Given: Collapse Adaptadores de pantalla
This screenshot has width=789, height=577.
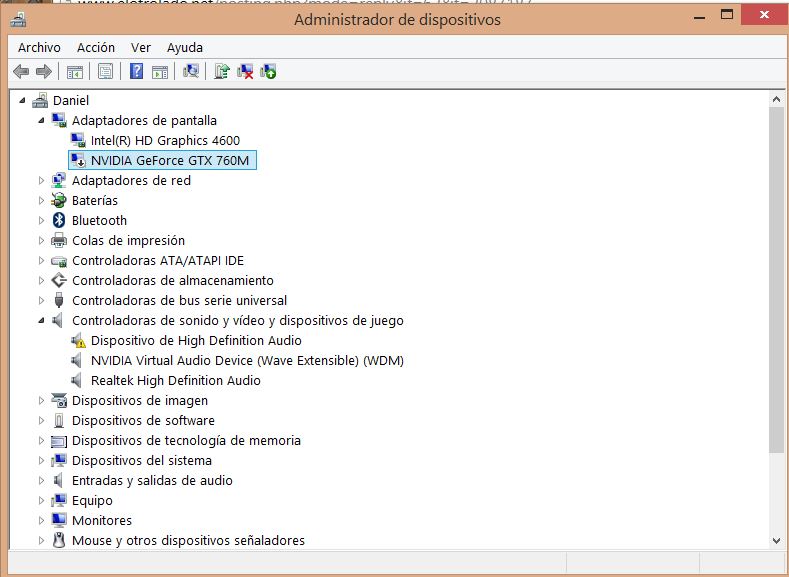Looking at the screenshot, I should coord(41,120).
